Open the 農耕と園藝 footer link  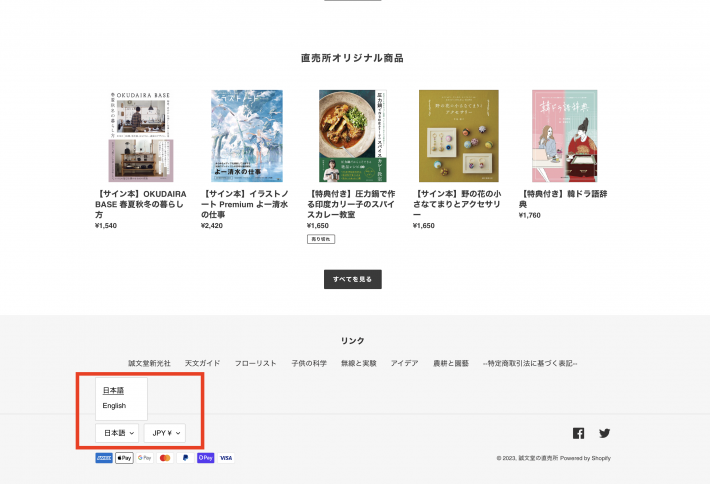click(451, 363)
